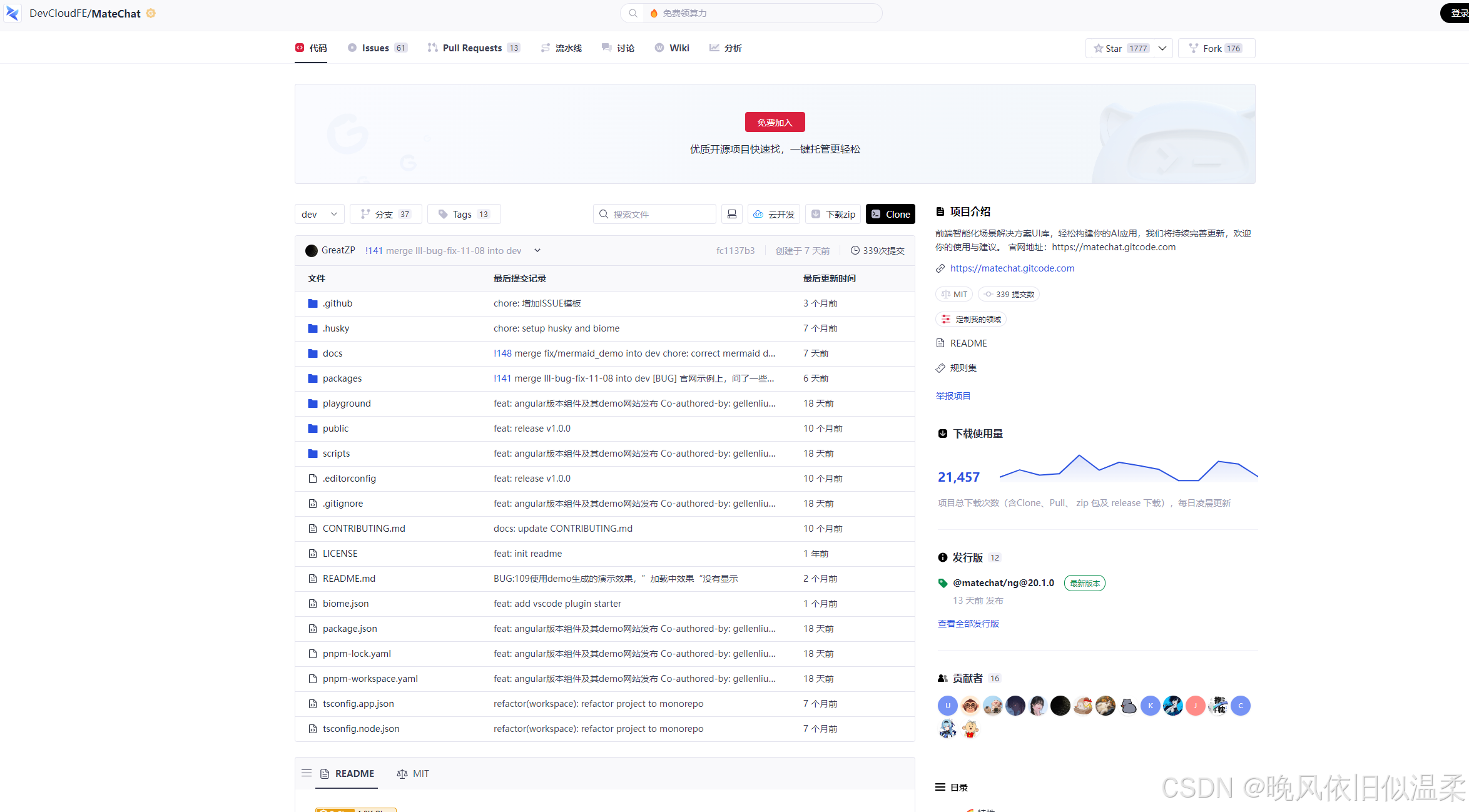Screen dimensions: 1469x812
Task: Open the matechat.gitcode.com website link
Action: click(x=1012, y=268)
